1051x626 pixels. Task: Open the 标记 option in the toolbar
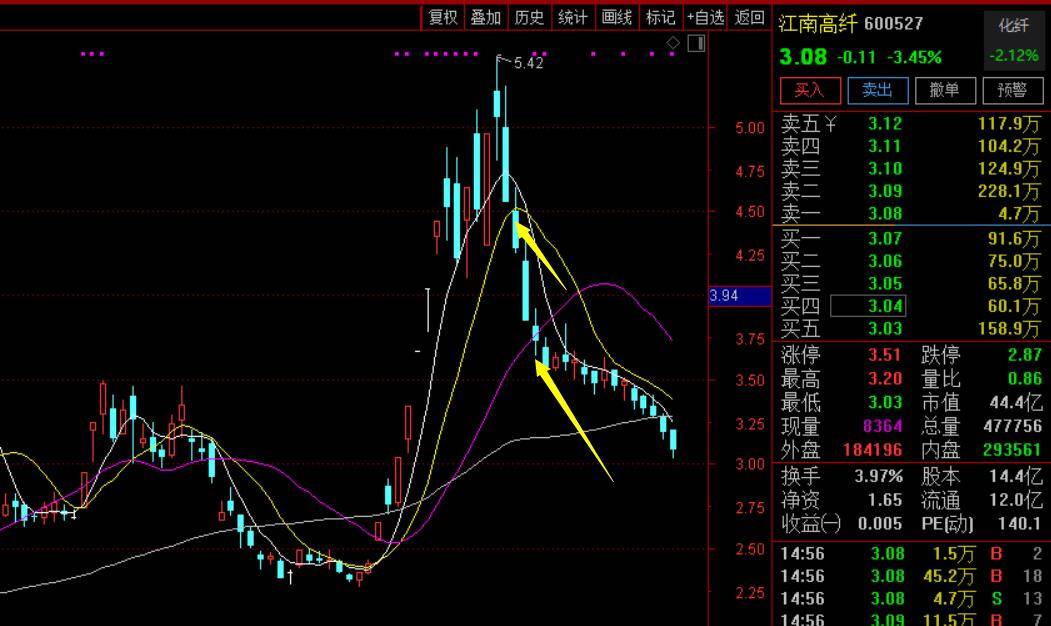tap(660, 17)
